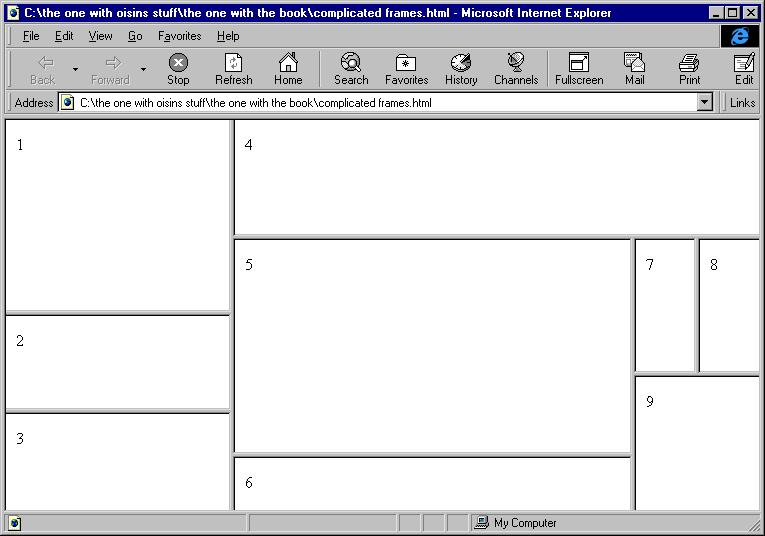Click the Forward toolbar button
765x536 pixels.
coord(110,70)
